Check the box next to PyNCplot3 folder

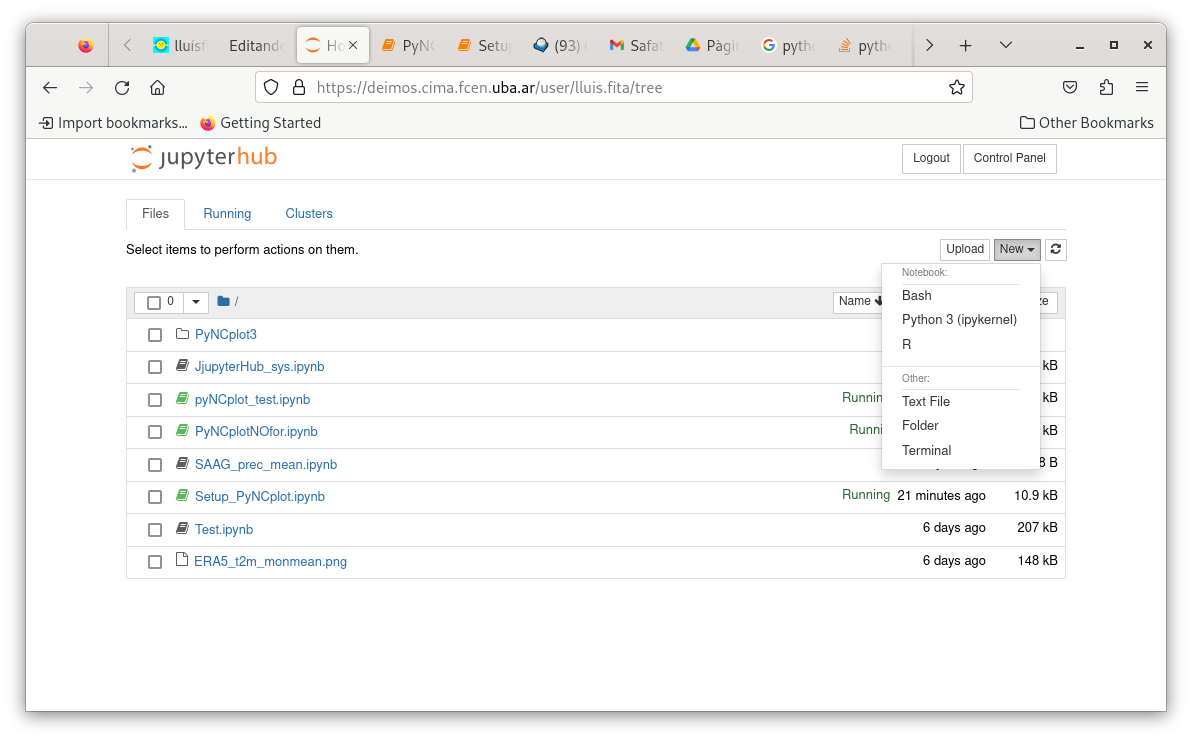pyautogui.click(x=155, y=335)
